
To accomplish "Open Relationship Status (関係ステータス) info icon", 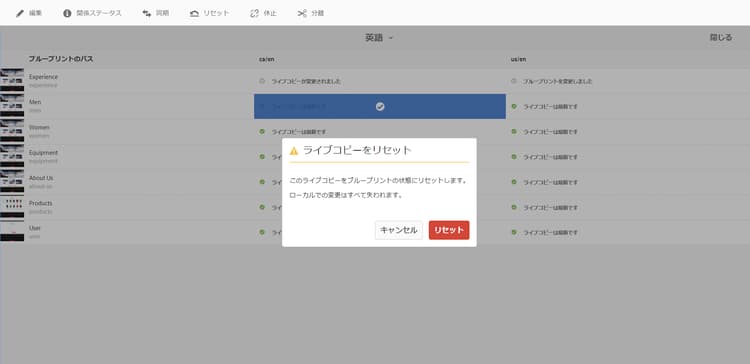I will tap(67, 13).
